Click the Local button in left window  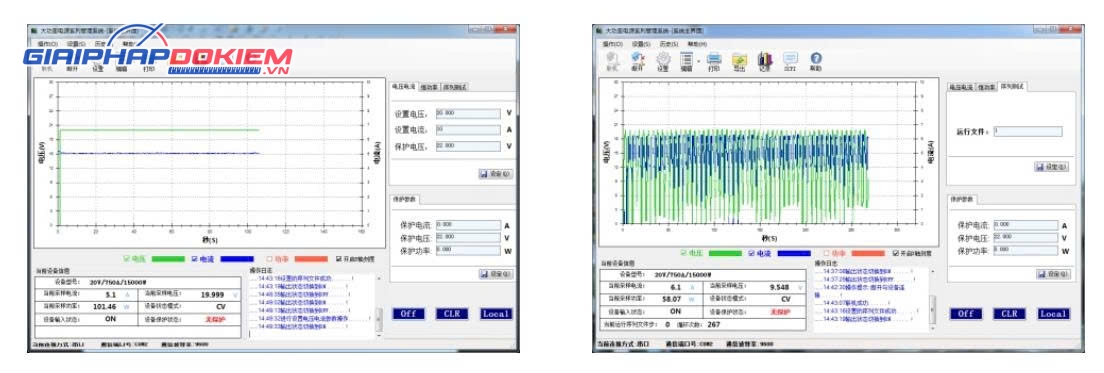pyautogui.click(x=496, y=314)
